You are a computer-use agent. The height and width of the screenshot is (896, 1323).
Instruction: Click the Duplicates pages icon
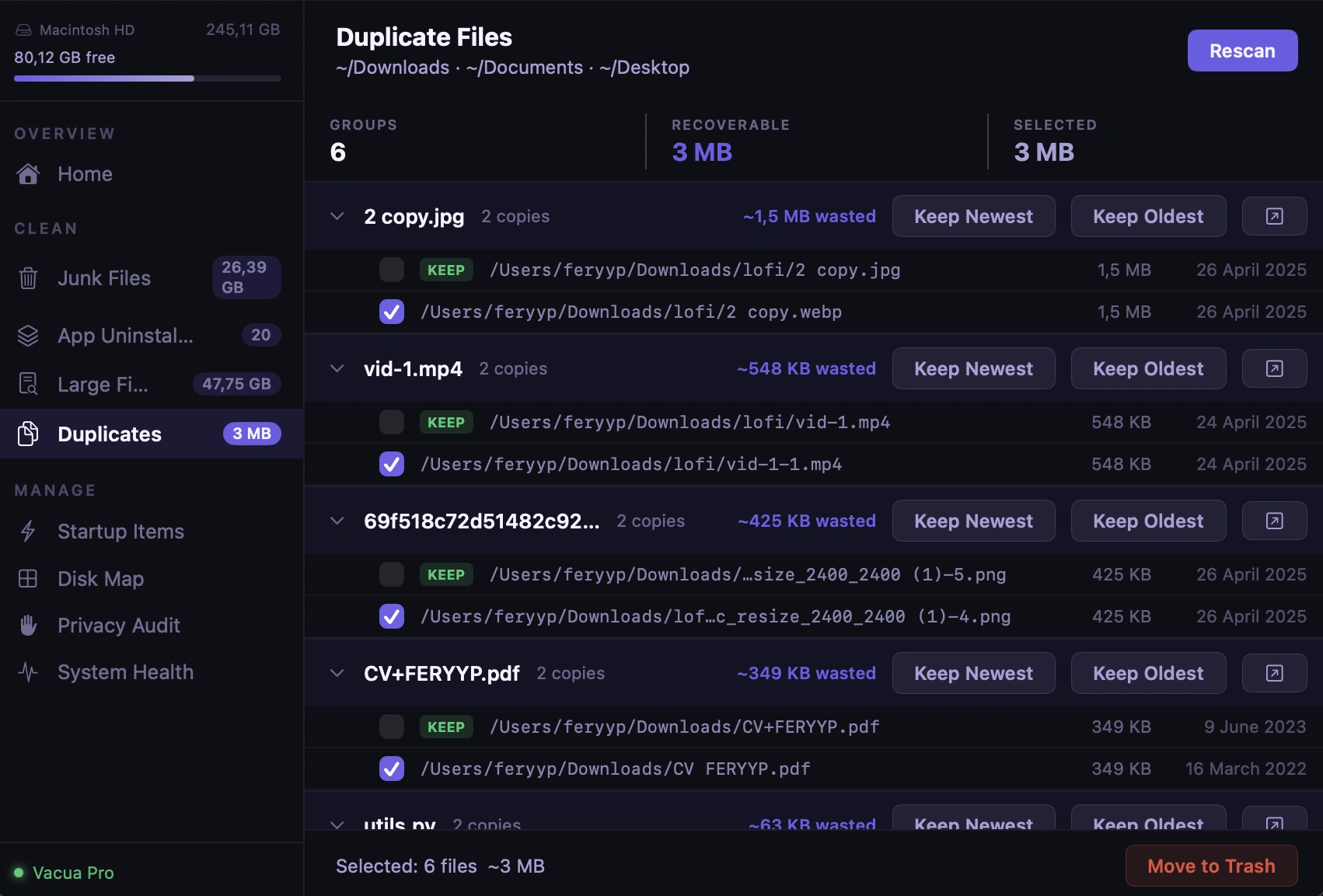pos(28,434)
